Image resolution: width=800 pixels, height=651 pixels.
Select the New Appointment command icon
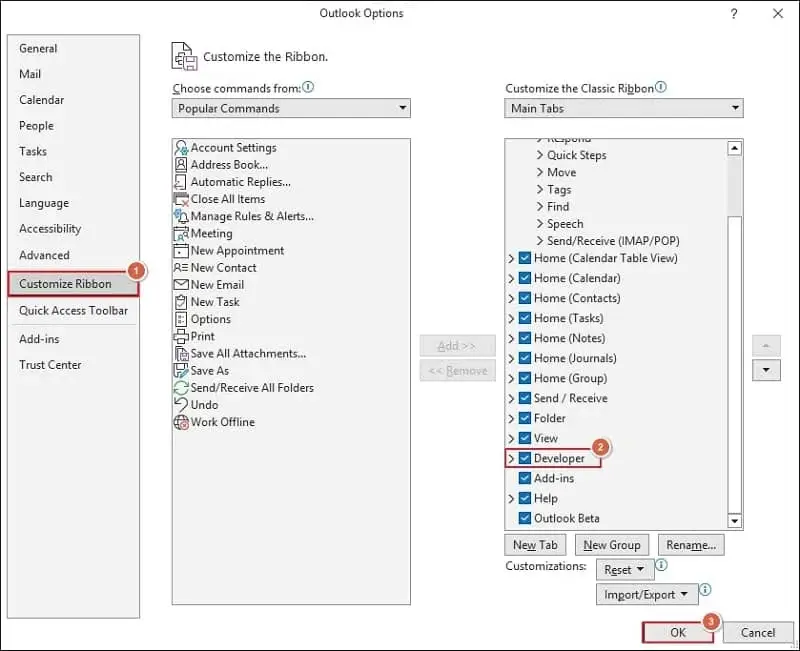click(x=183, y=250)
